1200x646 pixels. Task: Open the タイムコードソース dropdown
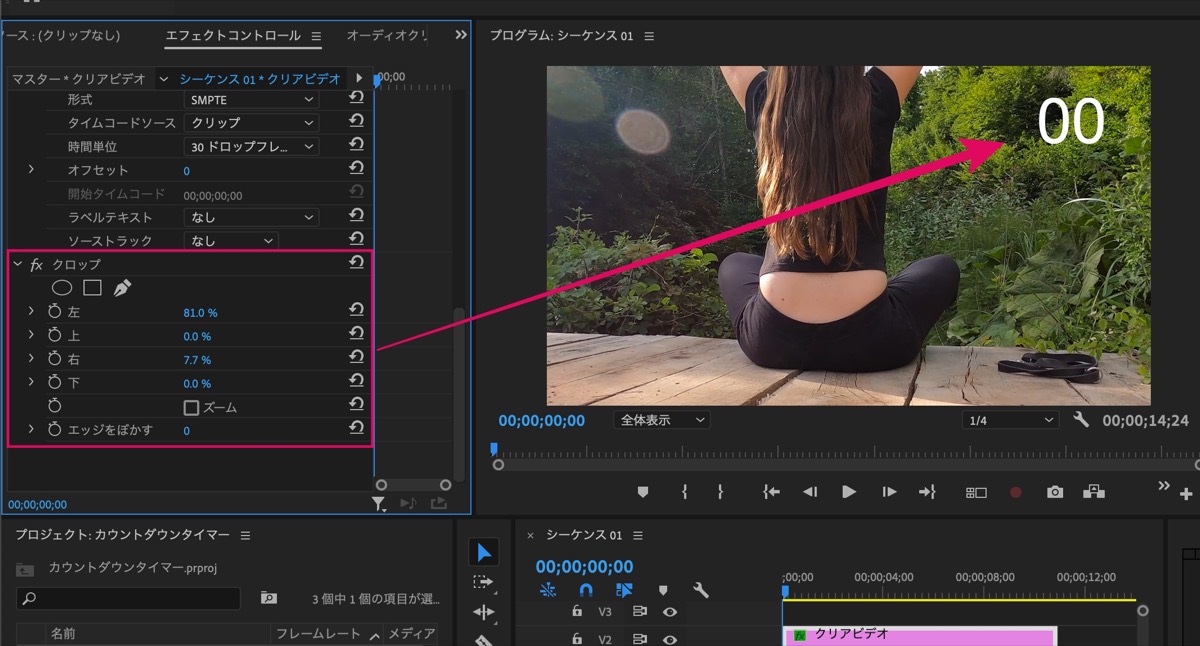252,123
